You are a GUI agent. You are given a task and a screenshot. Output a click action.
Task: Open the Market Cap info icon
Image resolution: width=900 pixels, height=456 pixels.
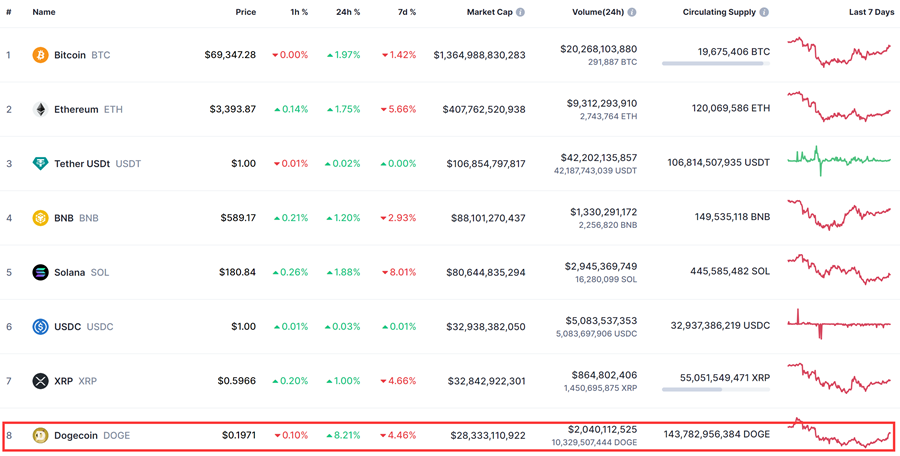pyautogui.click(x=520, y=13)
